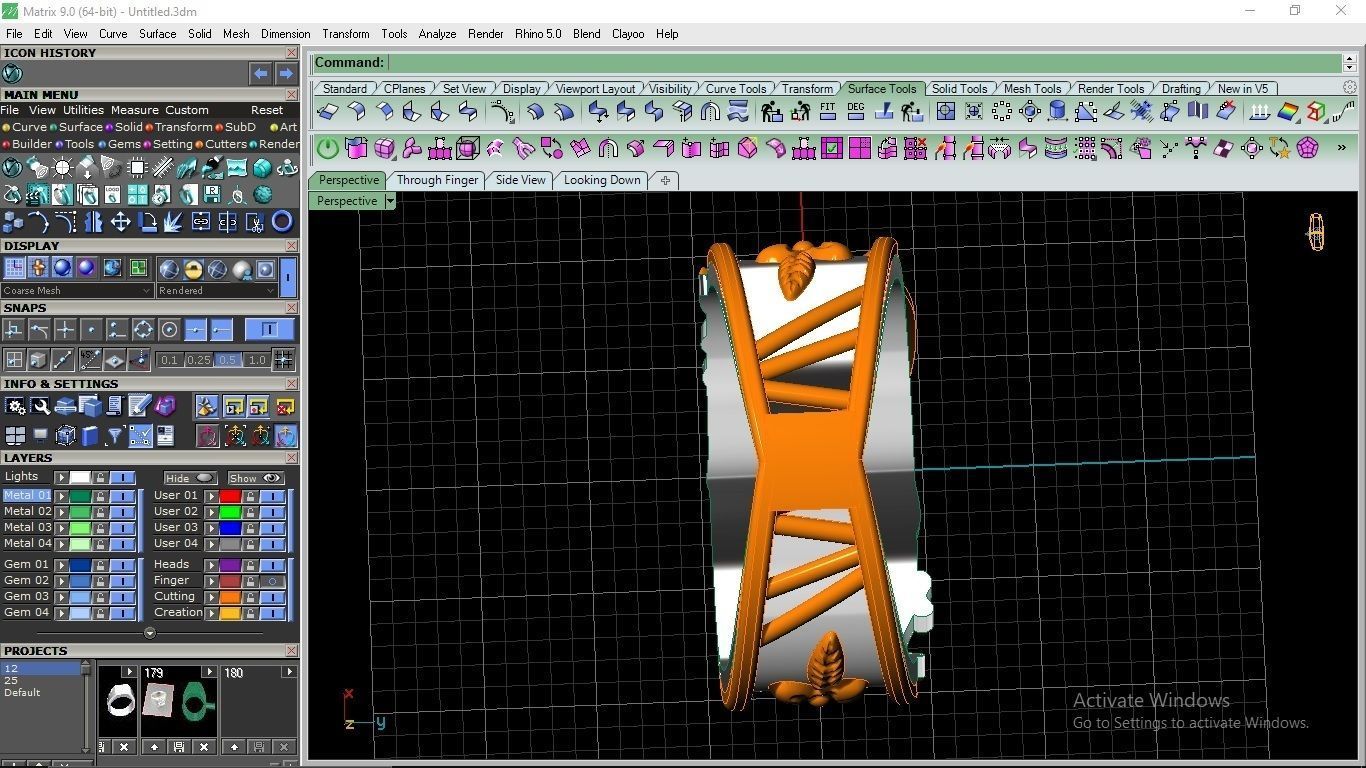The image size is (1366, 768).
Task: Click the floppy disk save icon in Main Menu
Action: [212, 194]
